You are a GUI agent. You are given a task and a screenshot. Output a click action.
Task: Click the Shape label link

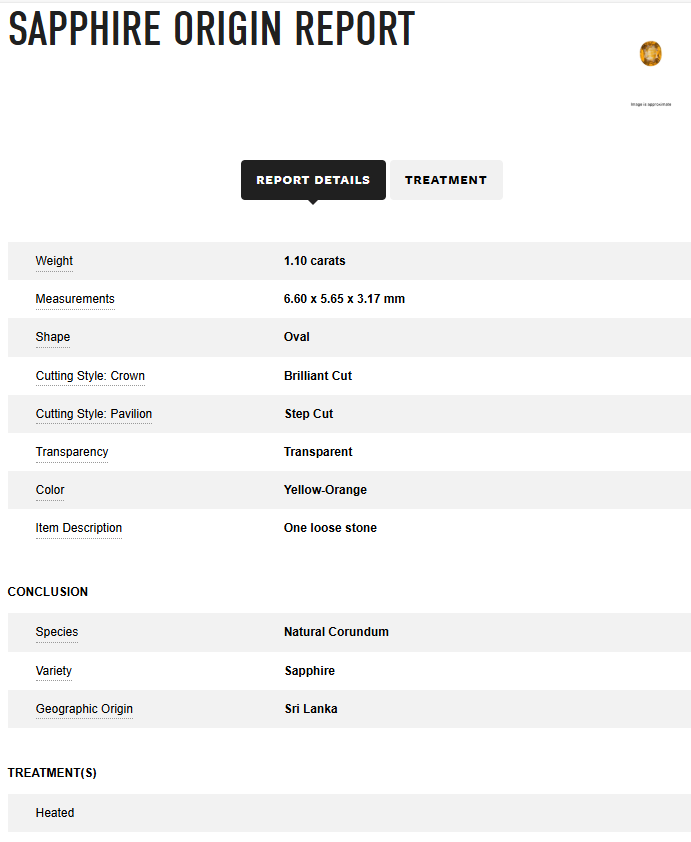pyautogui.click(x=53, y=337)
